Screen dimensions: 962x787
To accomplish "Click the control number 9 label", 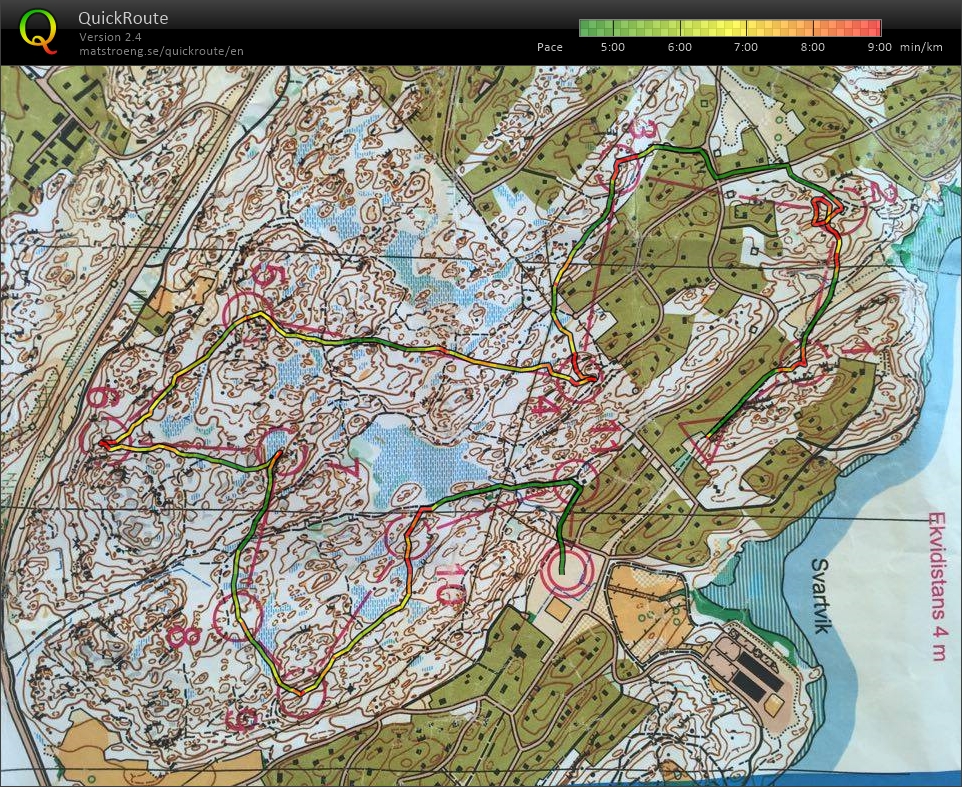I will point(243,718).
